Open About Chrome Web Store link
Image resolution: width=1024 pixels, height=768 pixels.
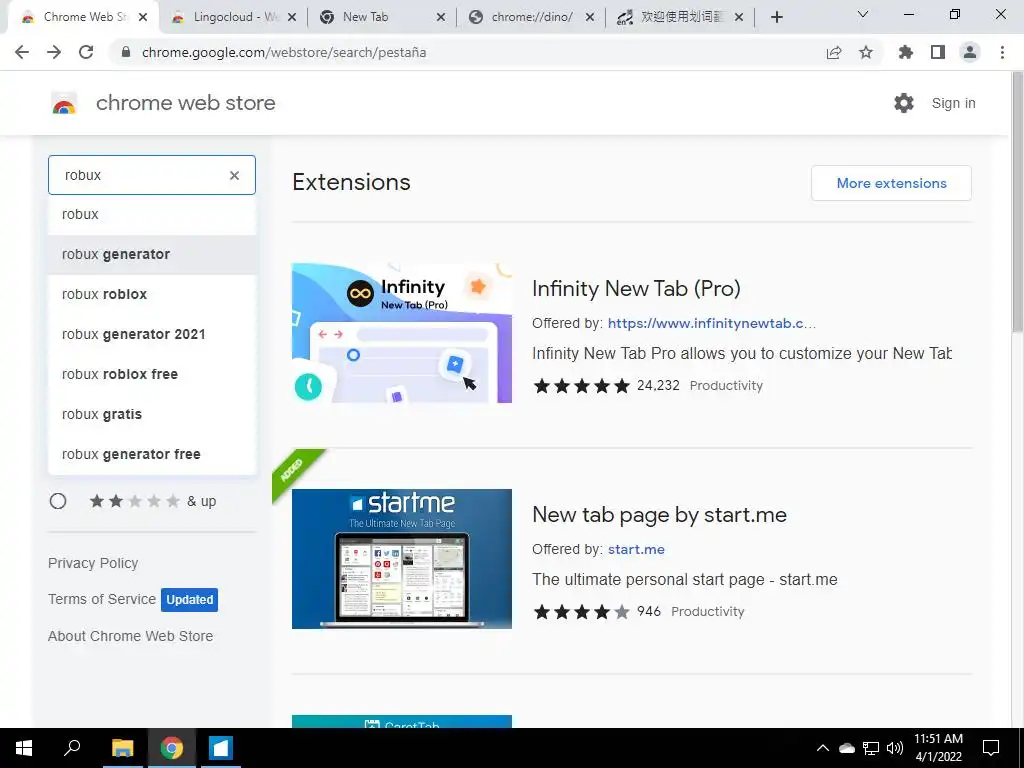(131, 636)
